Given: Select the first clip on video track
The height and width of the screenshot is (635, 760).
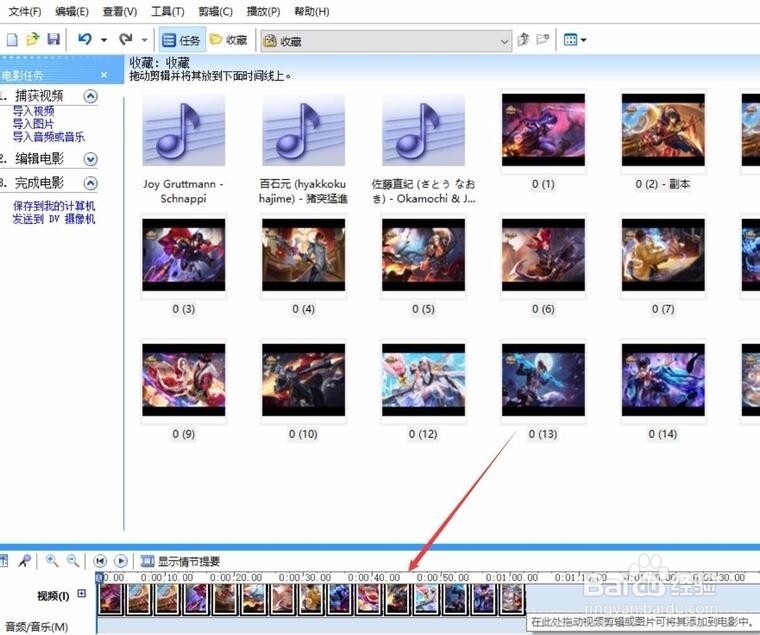Looking at the screenshot, I should tap(111, 599).
